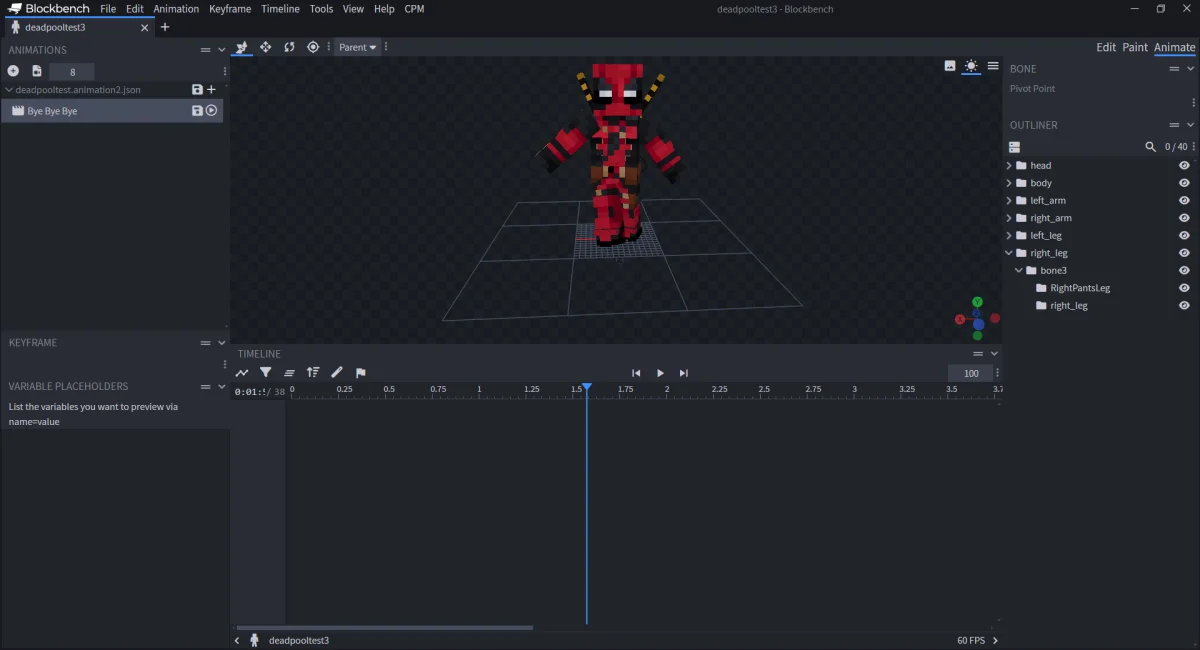Toggle the timeline graph editor icon
Image resolution: width=1200 pixels, height=650 pixels.
(x=241, y=373)
